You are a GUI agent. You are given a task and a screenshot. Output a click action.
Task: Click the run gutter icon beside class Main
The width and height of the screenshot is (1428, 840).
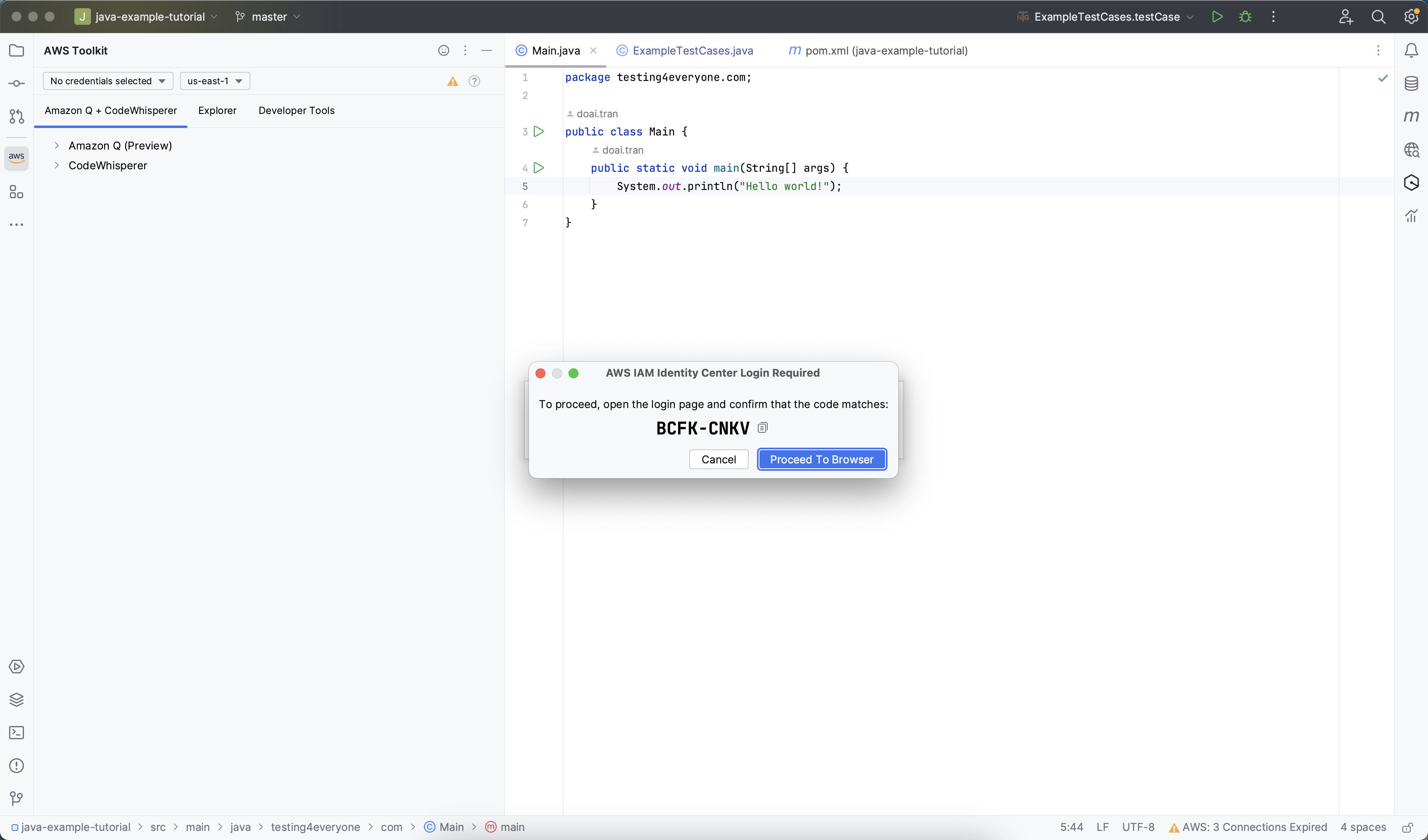pos(539,131)
